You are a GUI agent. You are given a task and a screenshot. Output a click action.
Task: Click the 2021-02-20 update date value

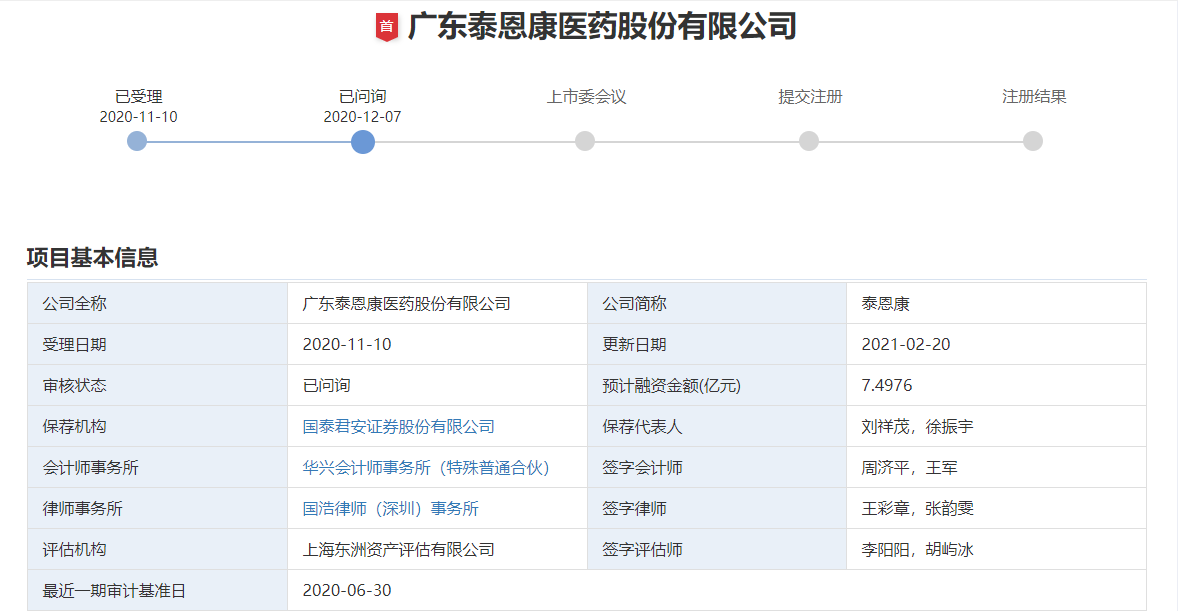(905, 344)
